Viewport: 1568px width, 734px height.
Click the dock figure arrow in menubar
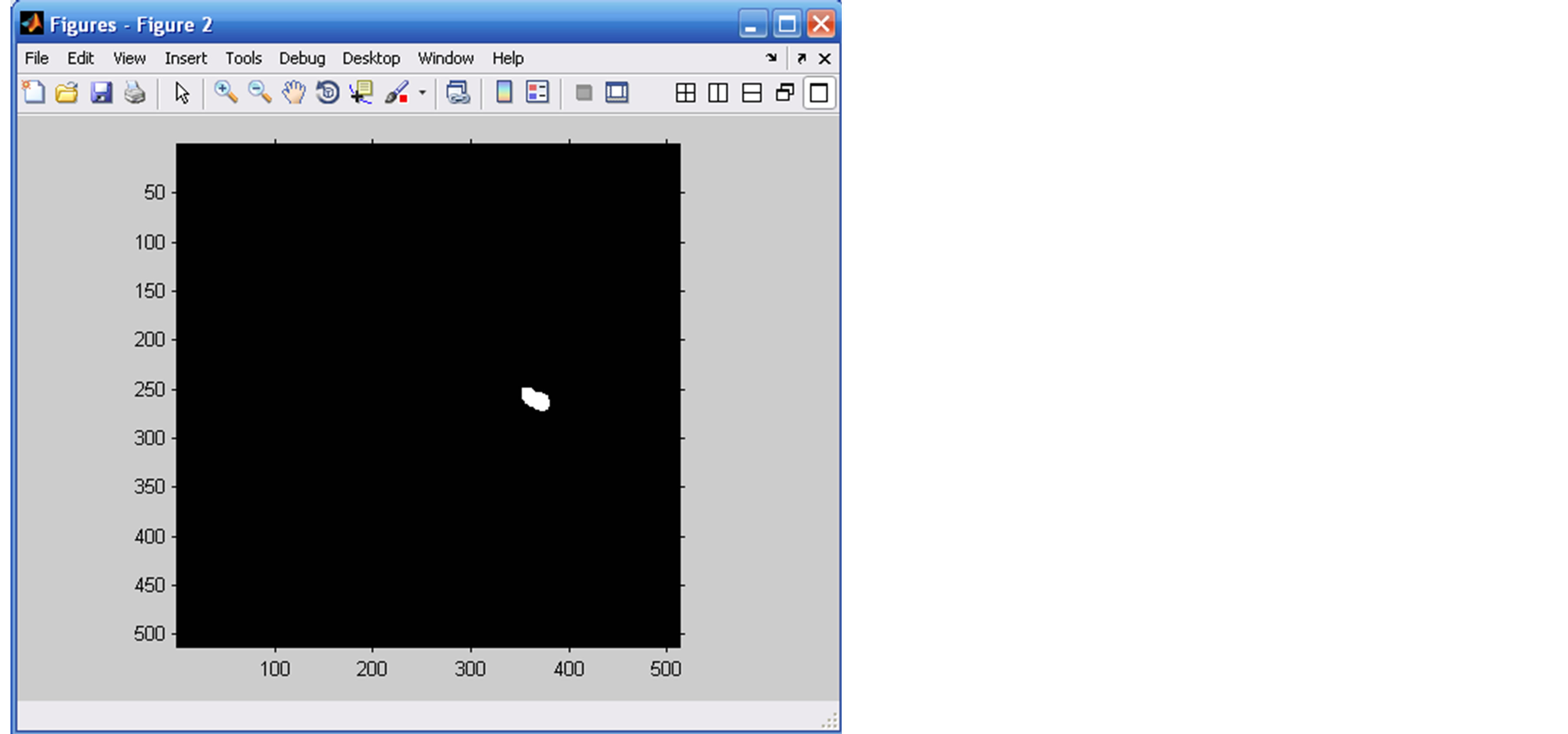771,58
